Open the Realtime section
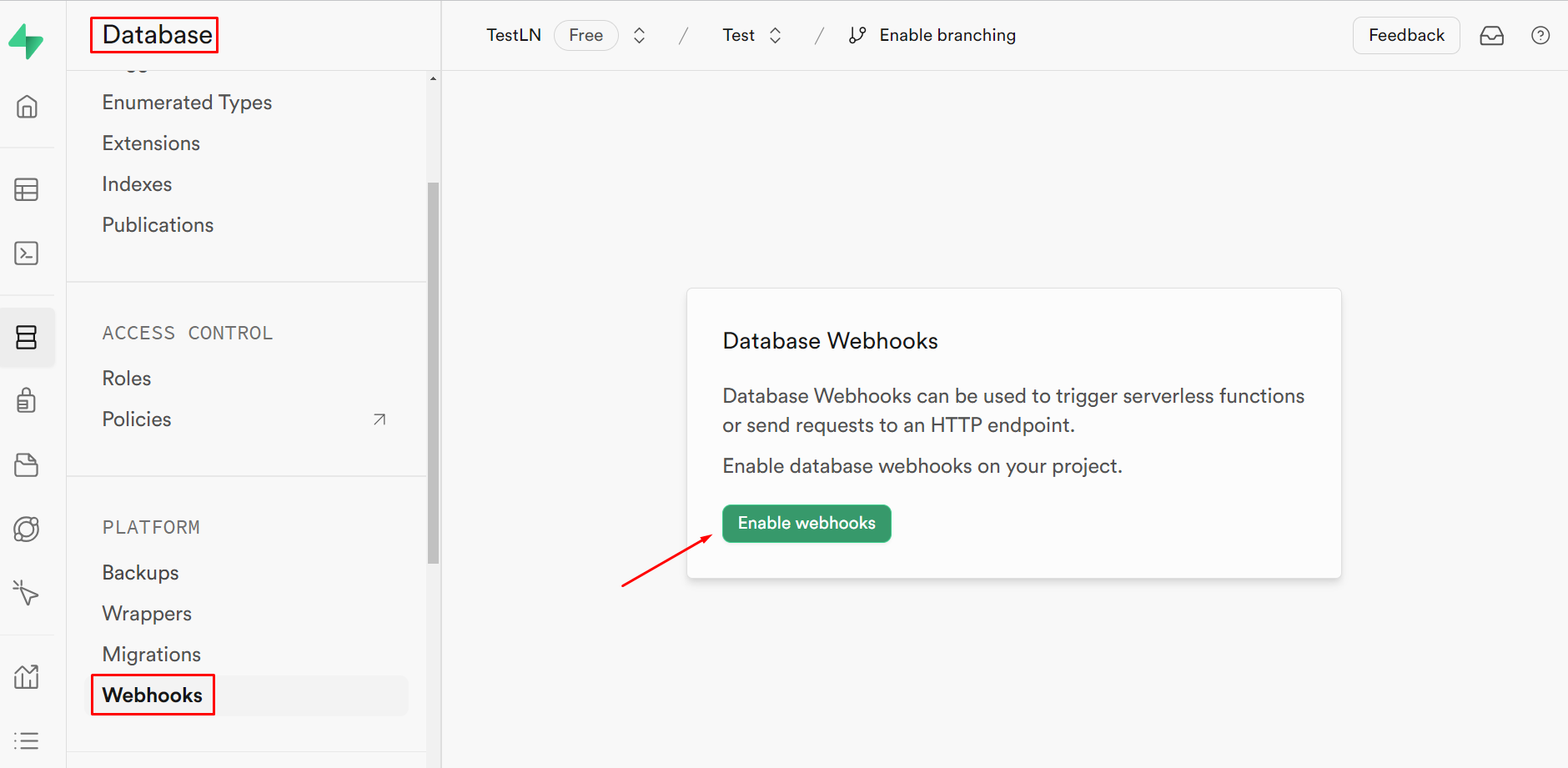Image resolution: width=1568 pixels, height=768 pixels. tap(27, 529)
